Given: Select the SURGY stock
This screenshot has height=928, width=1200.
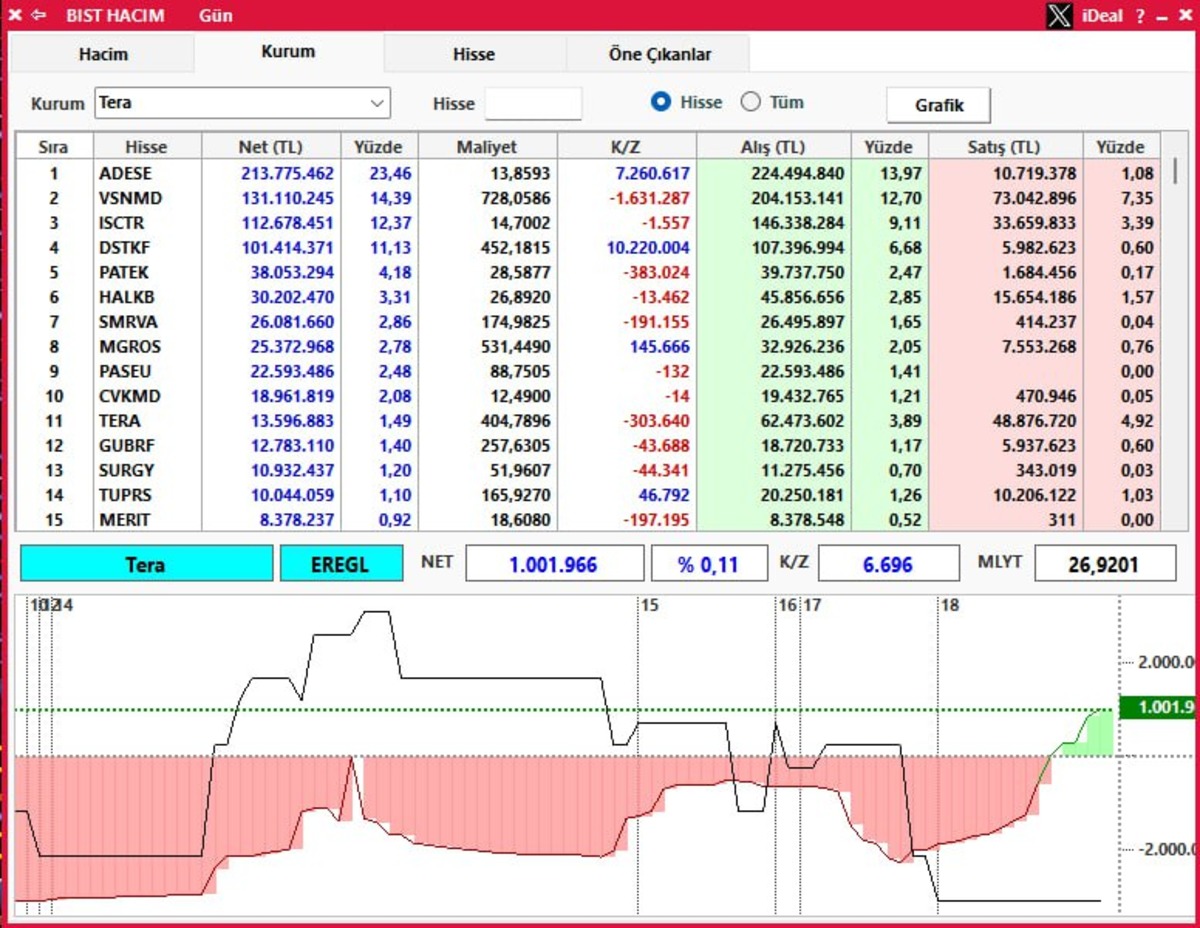Looking at the screenshot, I should tap(126, 470).
